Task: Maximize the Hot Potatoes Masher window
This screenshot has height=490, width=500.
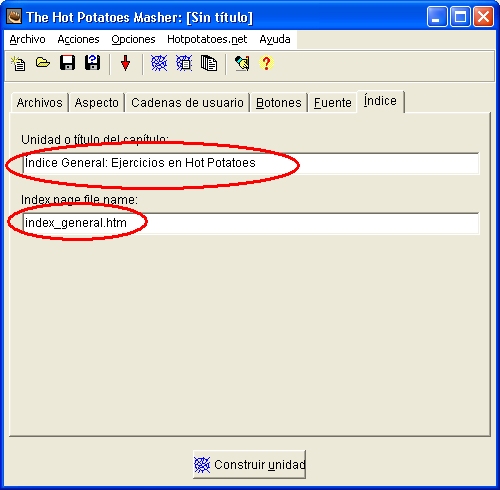Action: pos(460,17)
